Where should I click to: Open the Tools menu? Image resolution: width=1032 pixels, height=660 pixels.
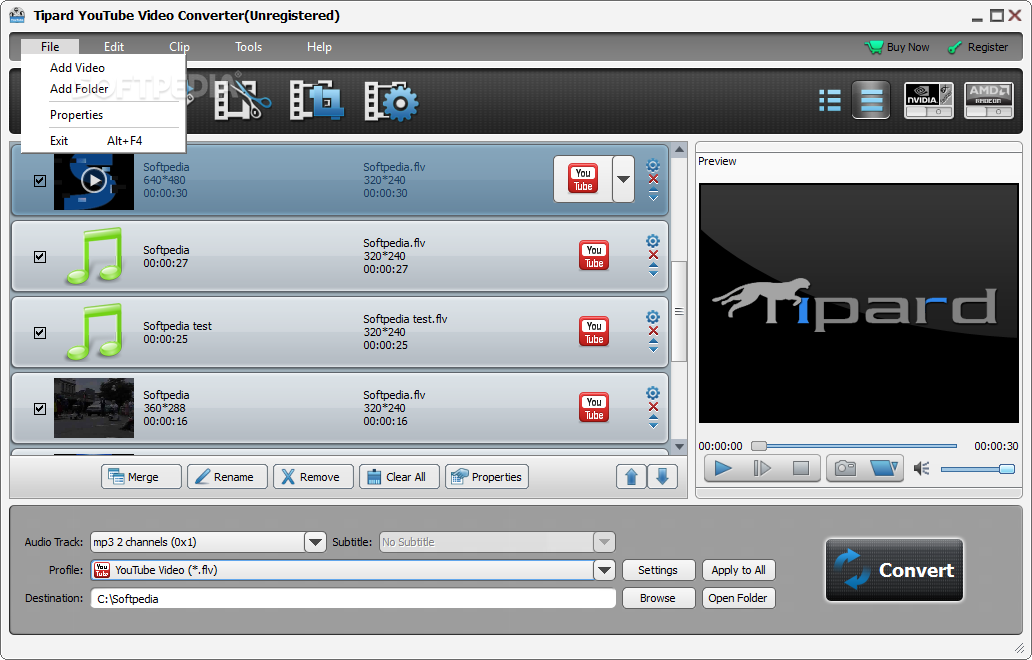pyautogui.click(x=249, y=47)
